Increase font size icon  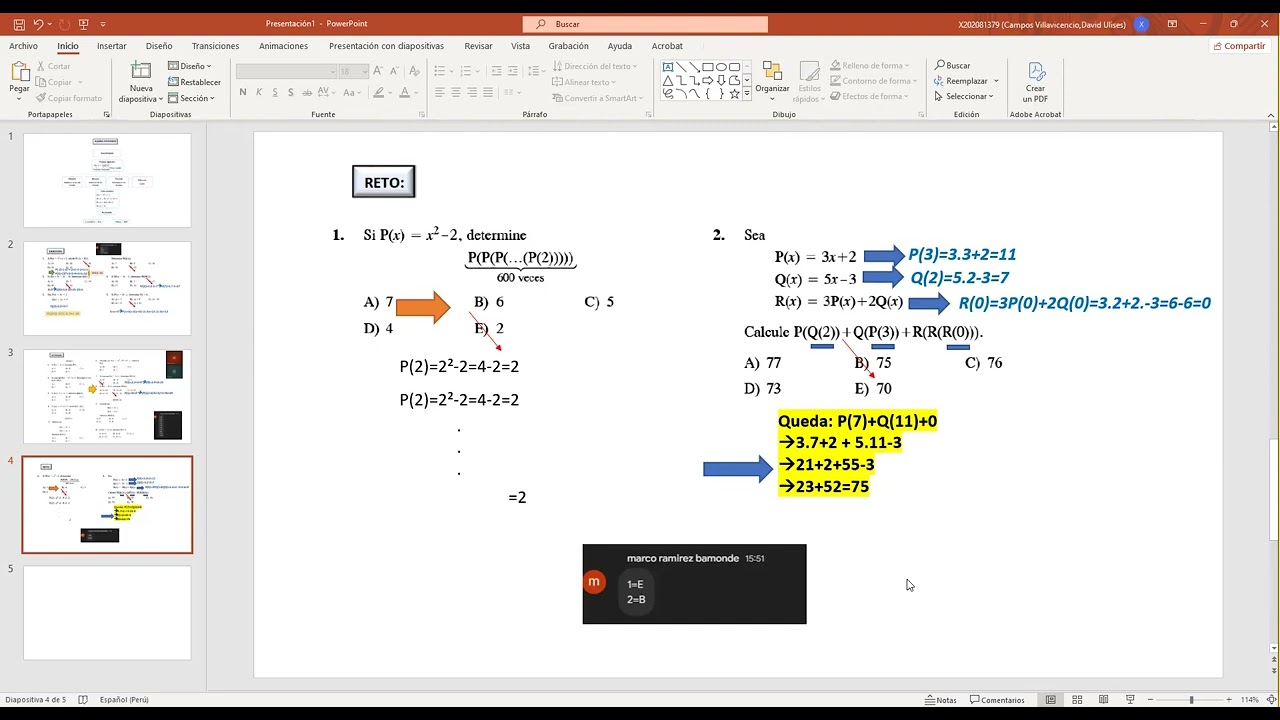(379, 71)
